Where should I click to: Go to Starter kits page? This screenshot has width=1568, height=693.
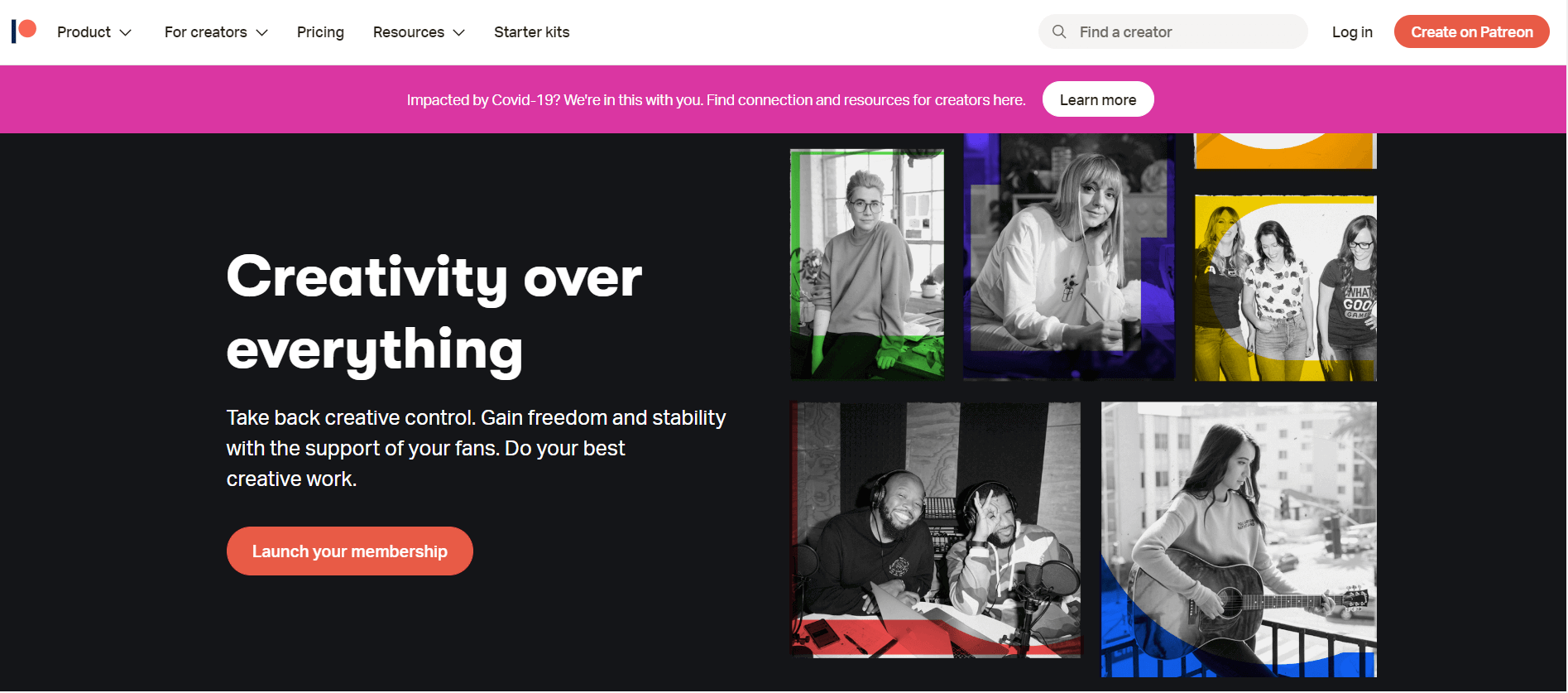[x=532, y=32]
